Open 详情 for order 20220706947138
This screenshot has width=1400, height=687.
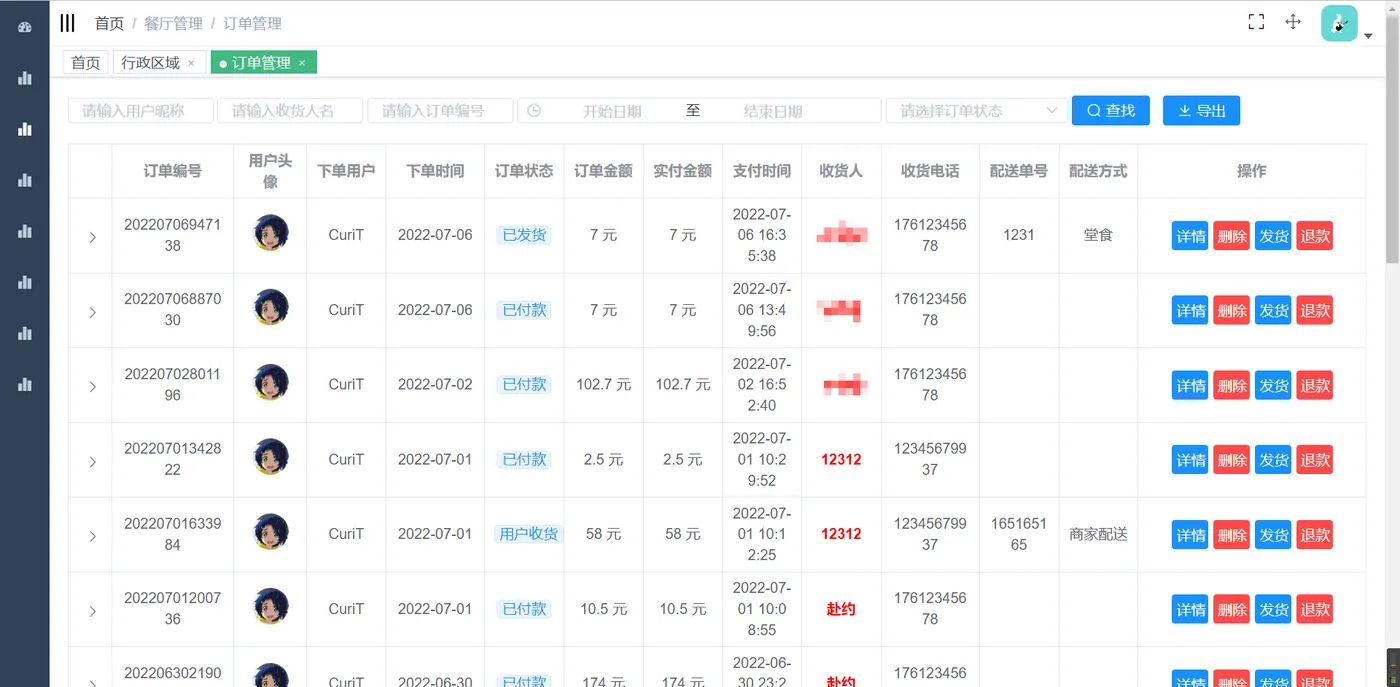click(x=1190, y=236)
